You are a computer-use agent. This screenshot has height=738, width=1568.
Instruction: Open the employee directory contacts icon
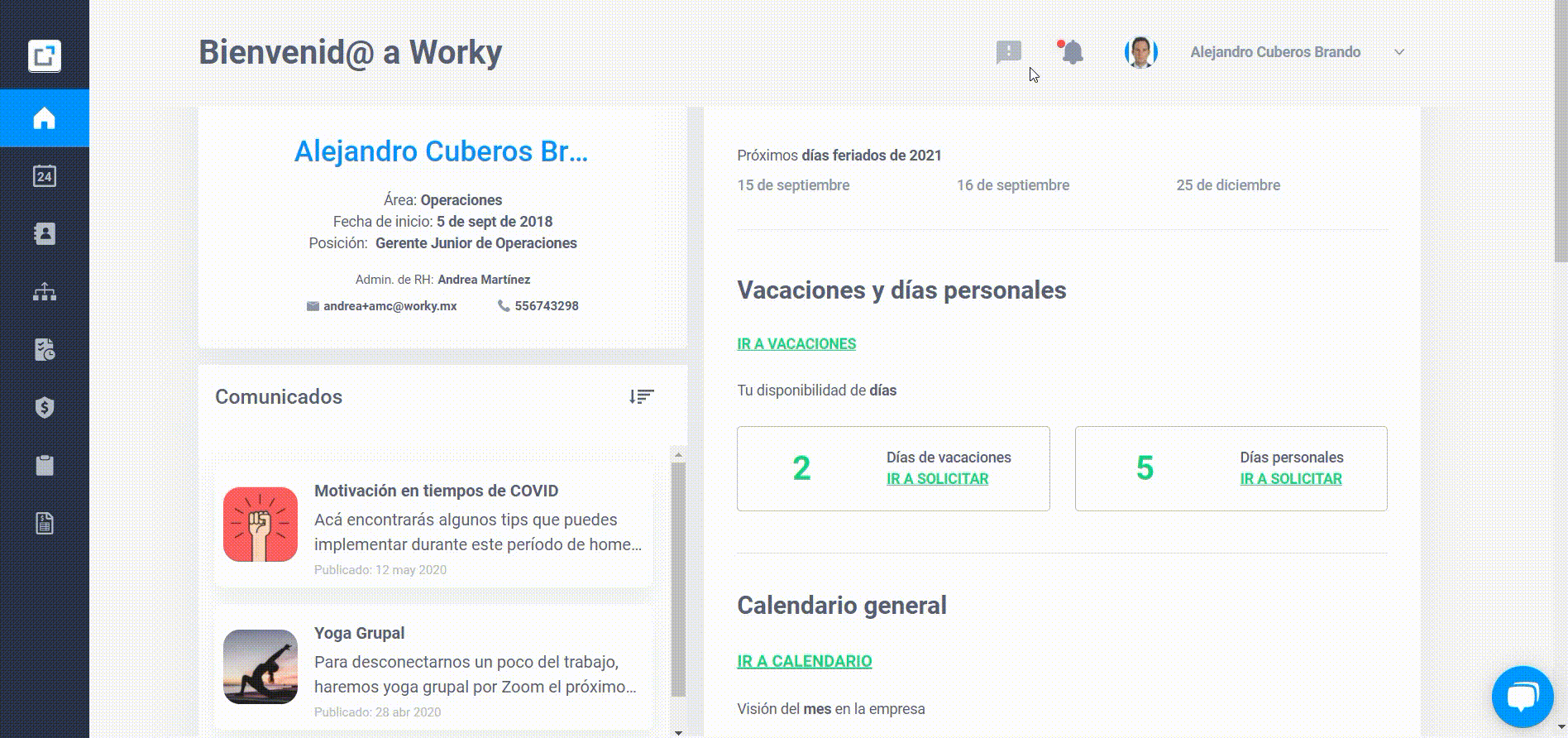(45, 234)
